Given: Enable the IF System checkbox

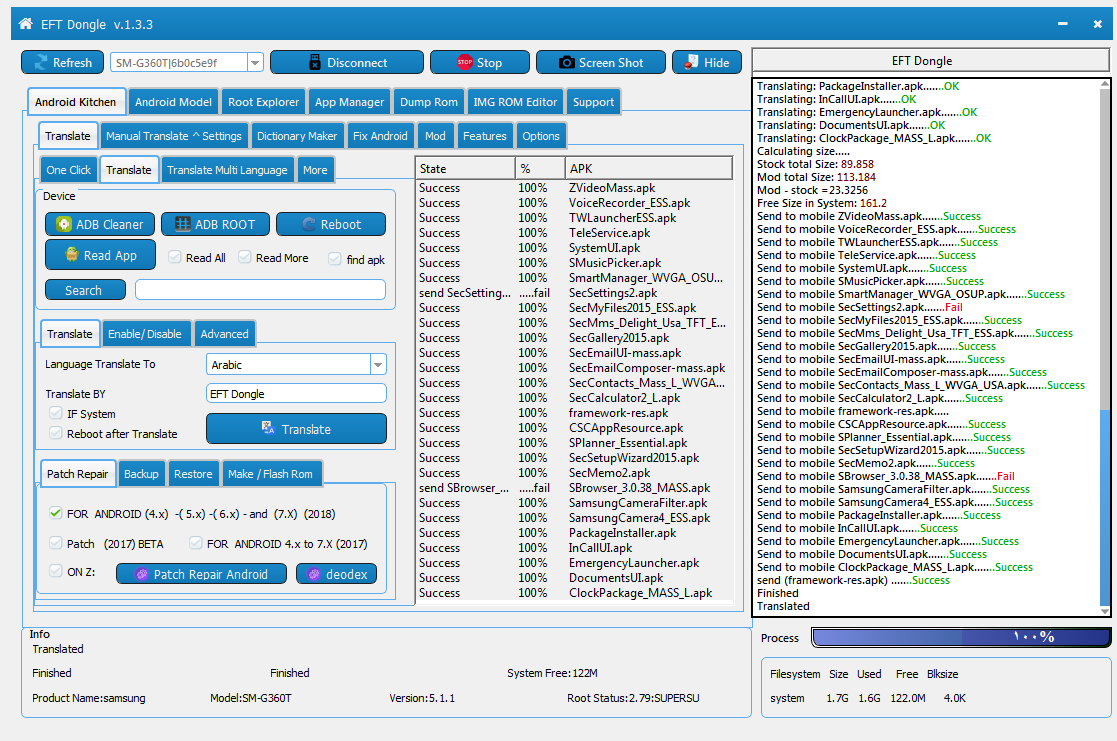Looking at the screenshot, I should click(56, 413).
